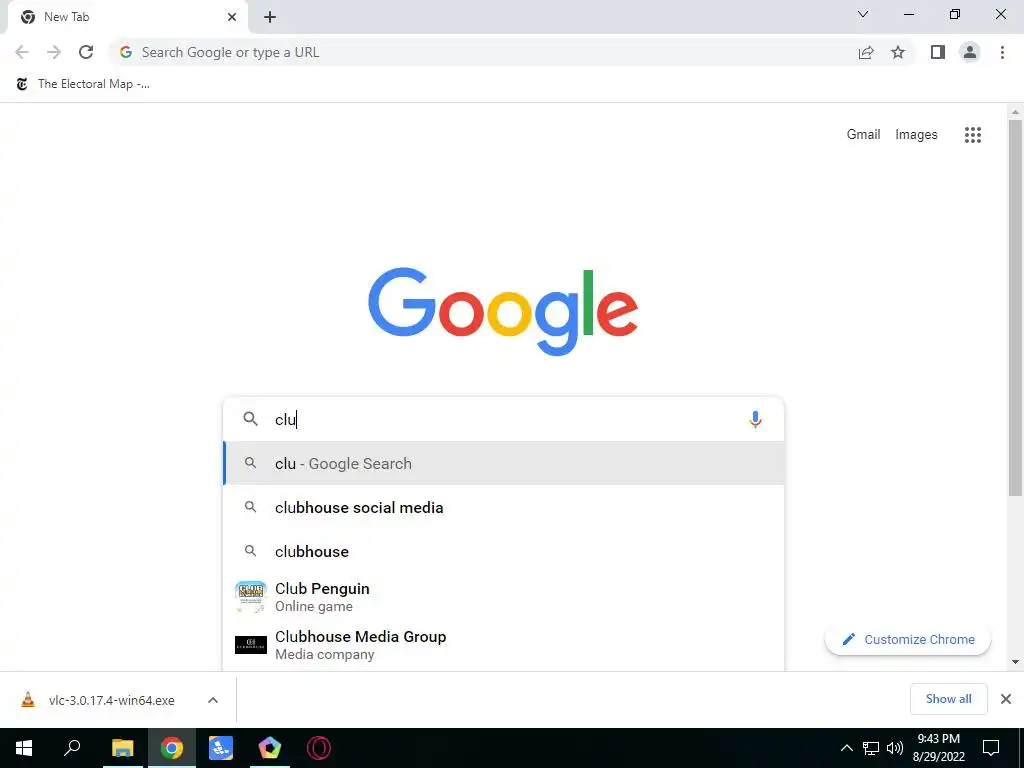Click Chrome icon in taskbar
1024x768 pixels.
(x=172, y=748)
